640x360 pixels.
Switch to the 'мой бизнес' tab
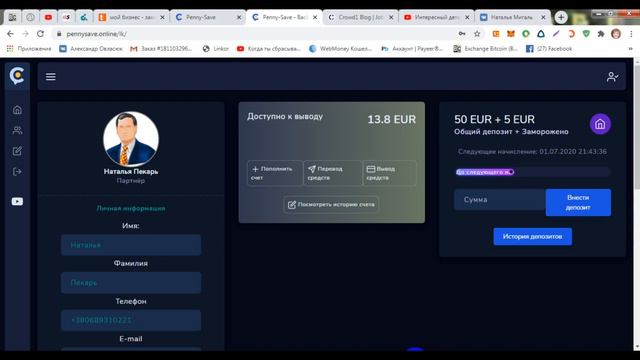(x=131, y=17)
